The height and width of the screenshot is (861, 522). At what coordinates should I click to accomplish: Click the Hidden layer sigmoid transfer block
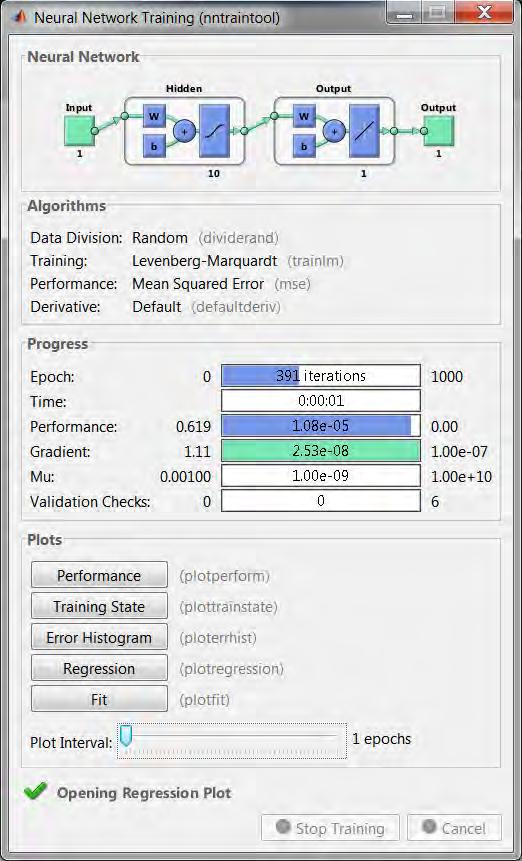(x=215, y=132)
